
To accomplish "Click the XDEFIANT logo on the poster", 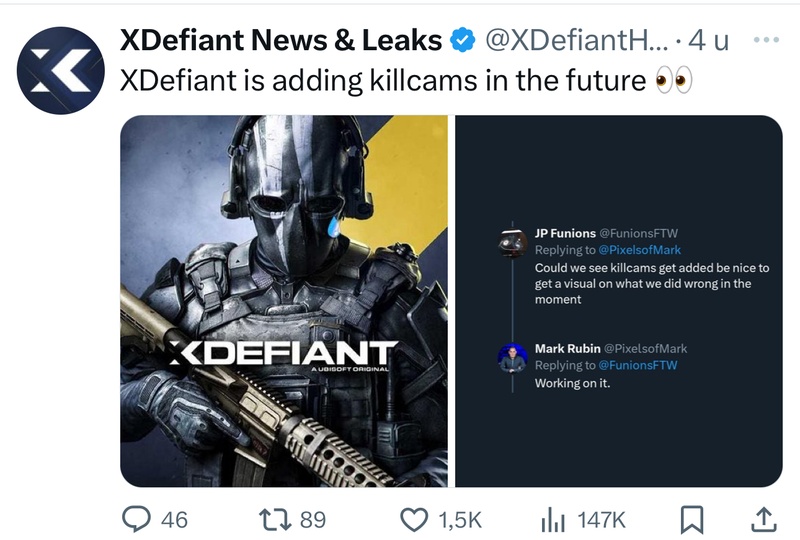I will [x=280, y=354].
